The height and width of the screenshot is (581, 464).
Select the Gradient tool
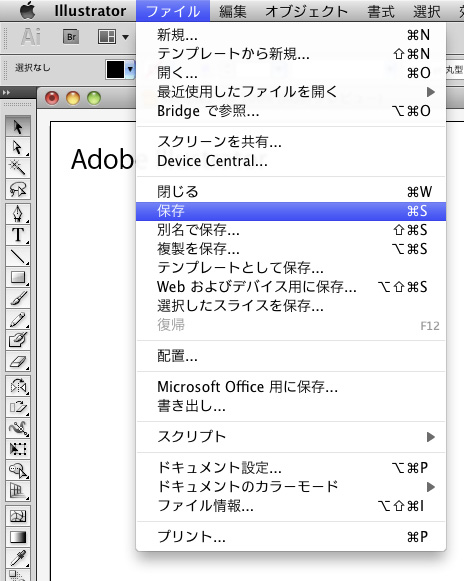point(18,537)
